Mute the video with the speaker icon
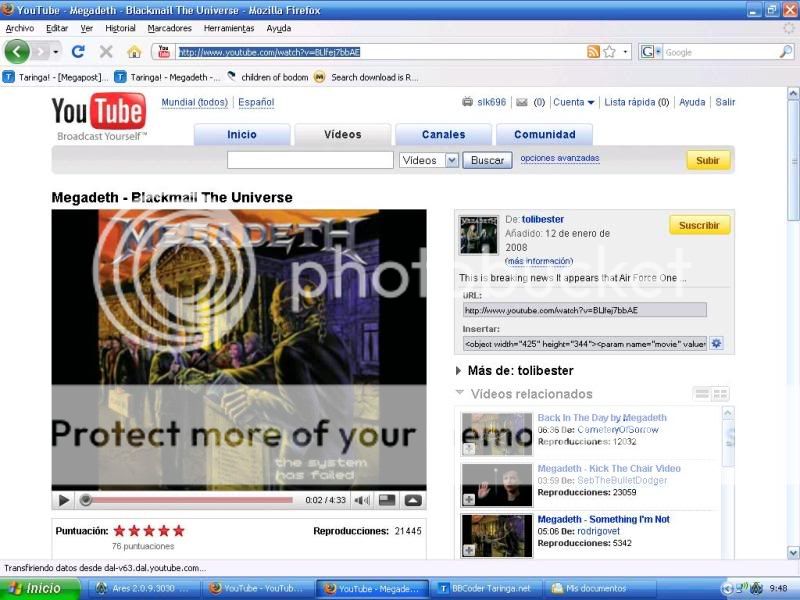This screenshot has height=600, width=800. point(362,501)
